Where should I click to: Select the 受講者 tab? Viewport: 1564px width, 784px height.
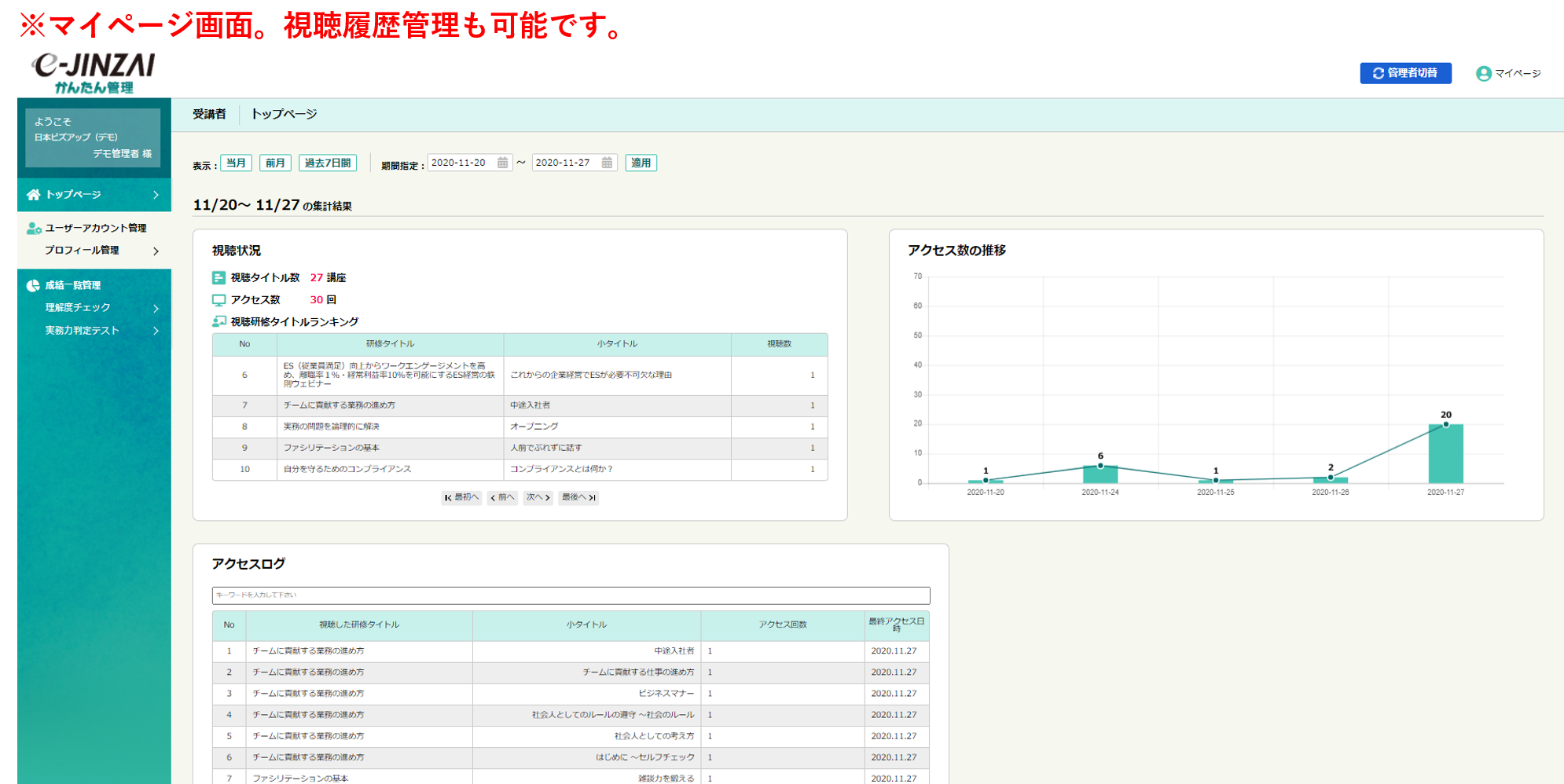tap(209, 115)
